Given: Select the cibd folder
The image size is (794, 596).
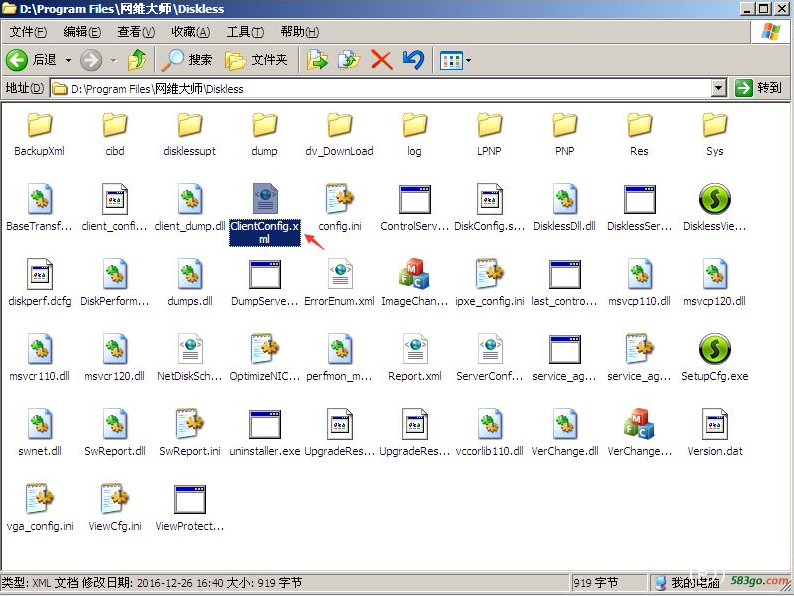Looking at the screenshot, I should [115, 135].
